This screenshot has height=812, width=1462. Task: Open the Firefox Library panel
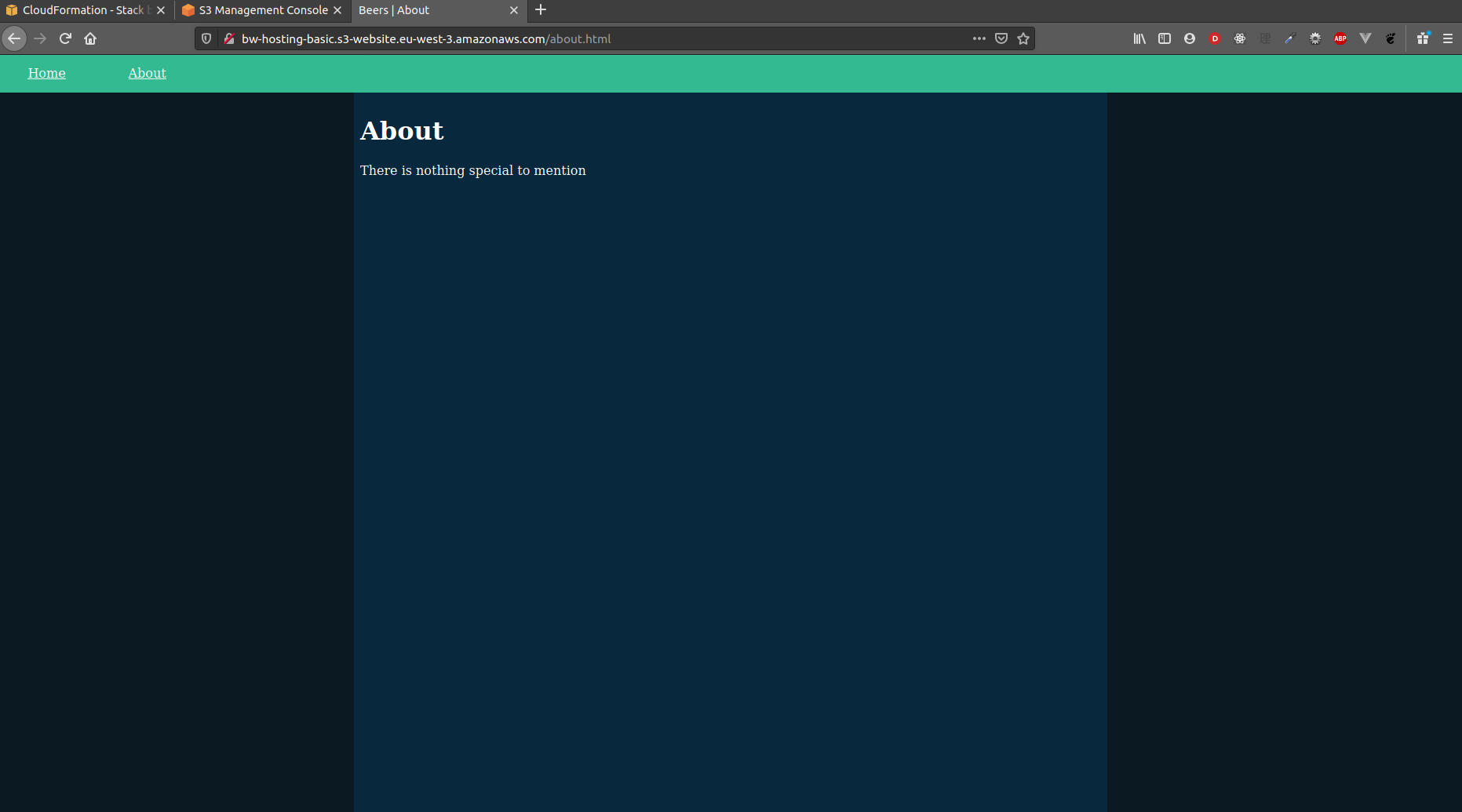1139,38
